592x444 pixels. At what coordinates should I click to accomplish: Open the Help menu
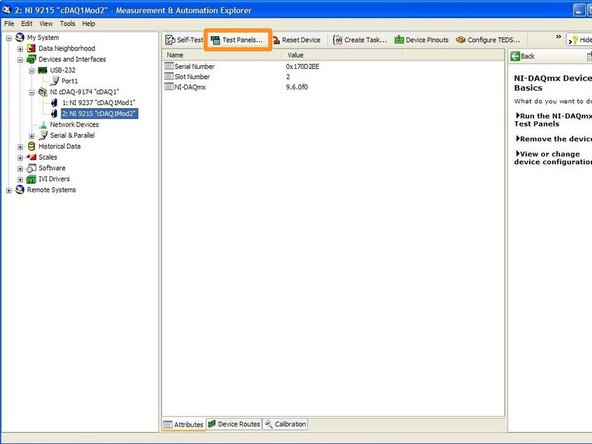88,23
